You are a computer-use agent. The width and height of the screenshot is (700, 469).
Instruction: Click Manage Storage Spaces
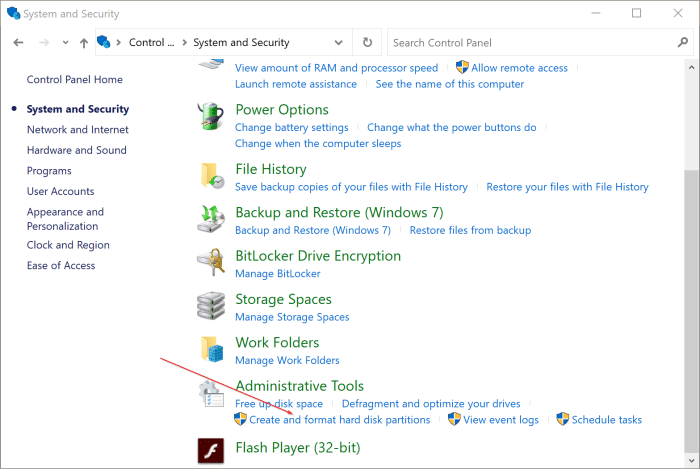tap(292, 317)
